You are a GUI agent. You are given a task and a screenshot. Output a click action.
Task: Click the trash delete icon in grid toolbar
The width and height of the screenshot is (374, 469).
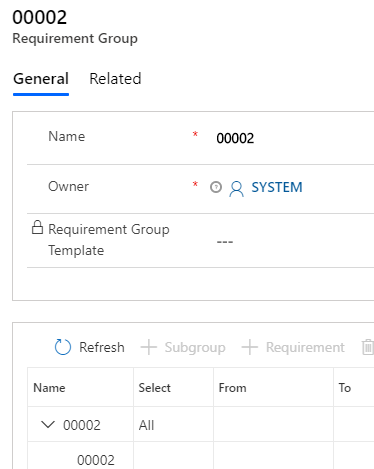[368, 347]
